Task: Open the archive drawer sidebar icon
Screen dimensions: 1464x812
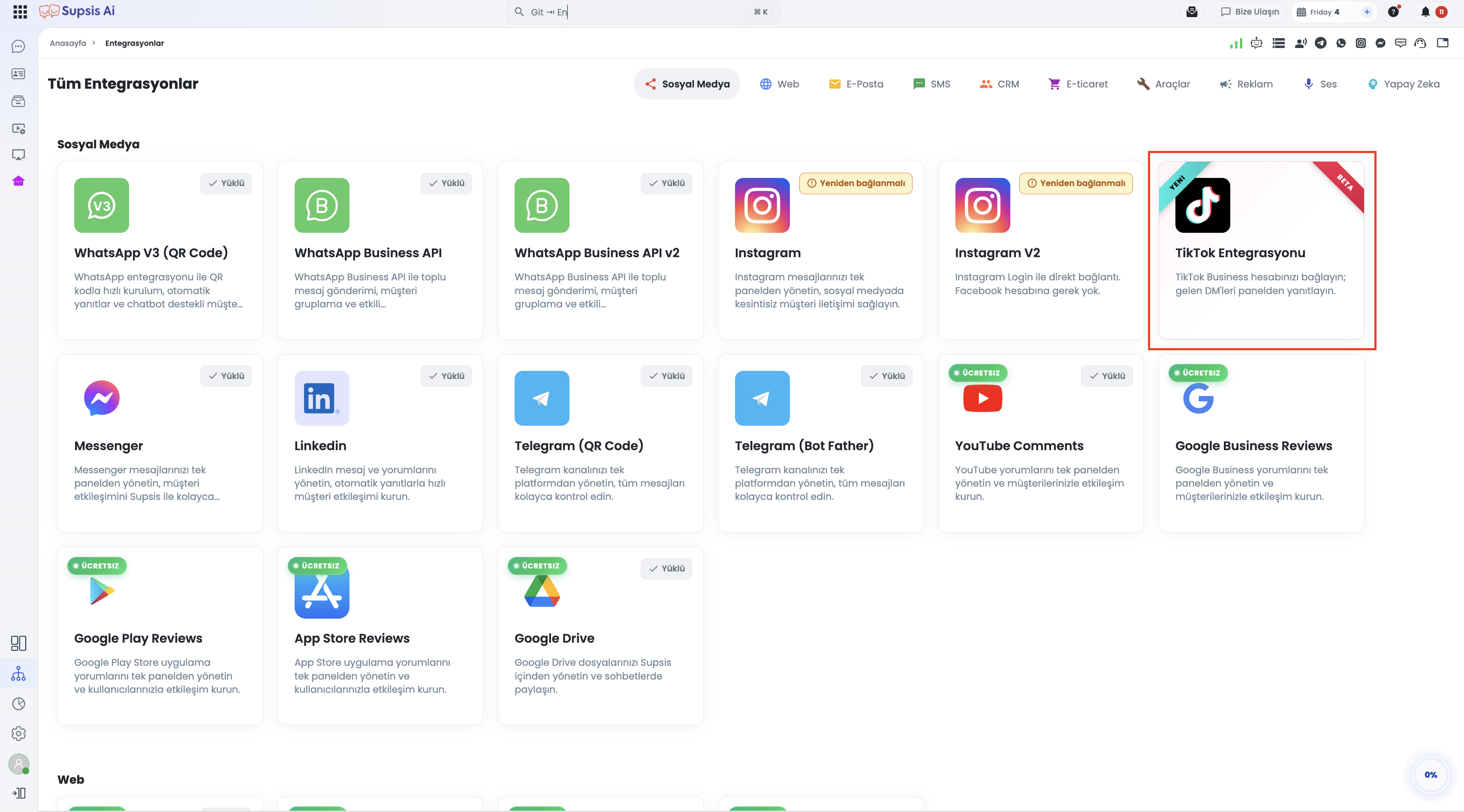Action: coord(19,101)
